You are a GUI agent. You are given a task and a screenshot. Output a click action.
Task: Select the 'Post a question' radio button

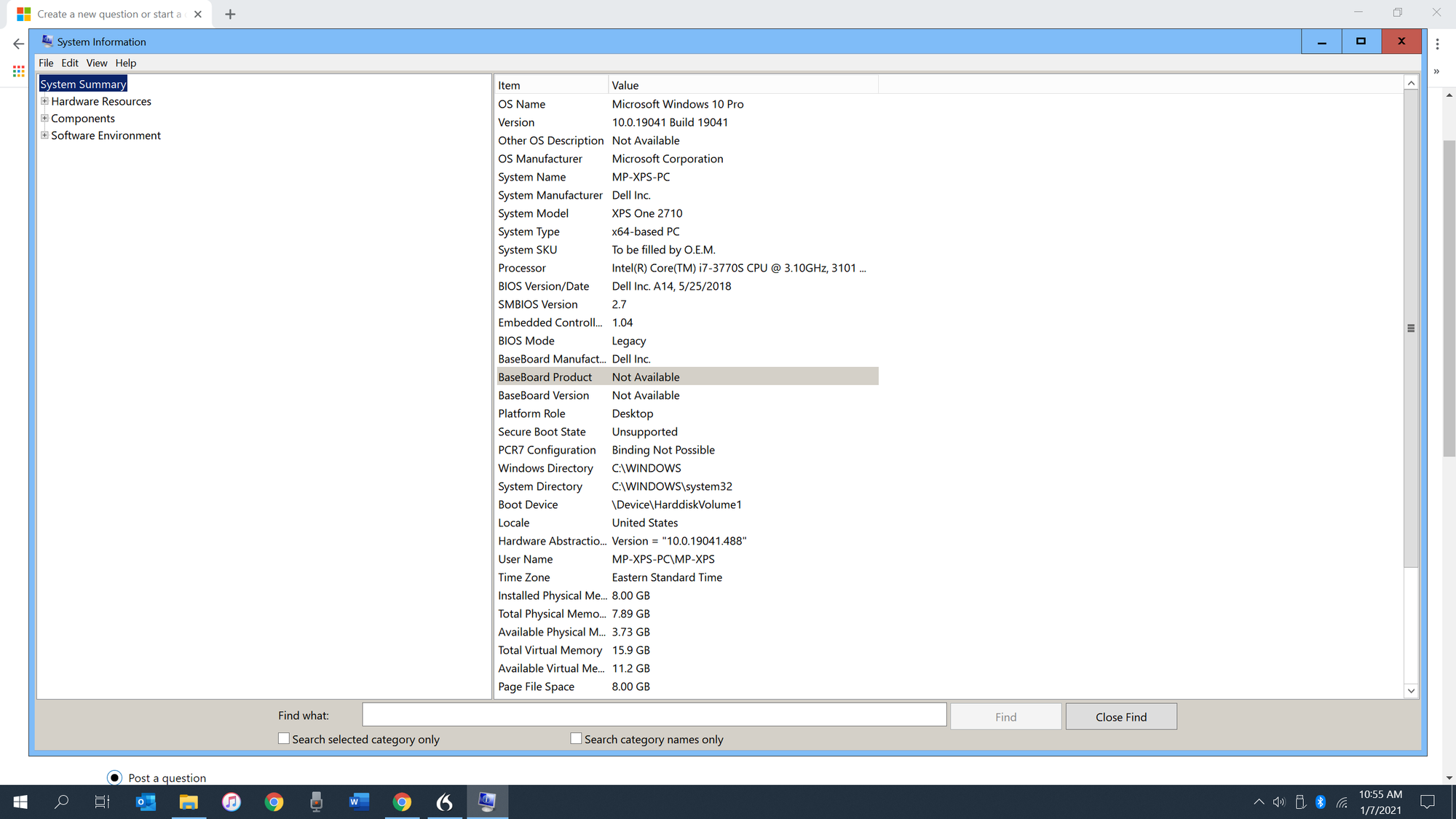[114, 778]
